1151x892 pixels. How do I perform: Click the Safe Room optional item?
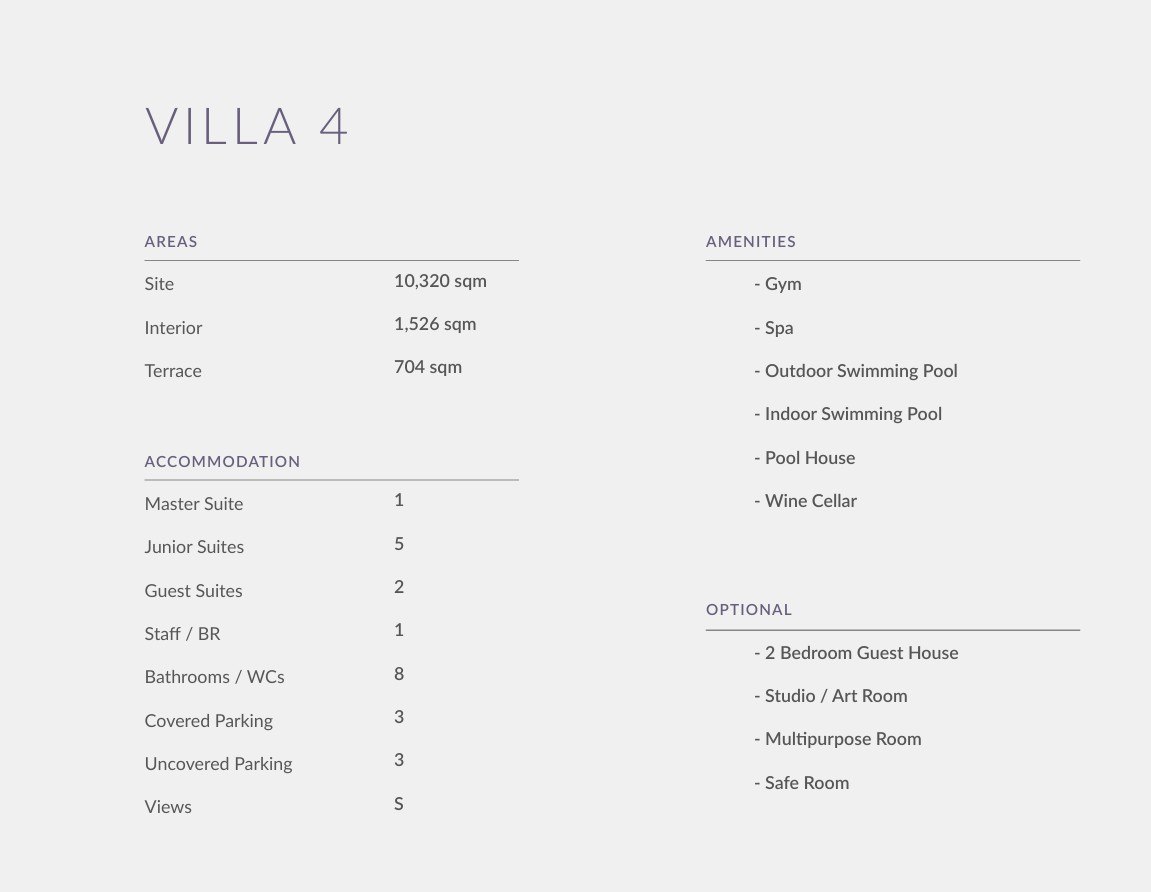click(806, 783)
